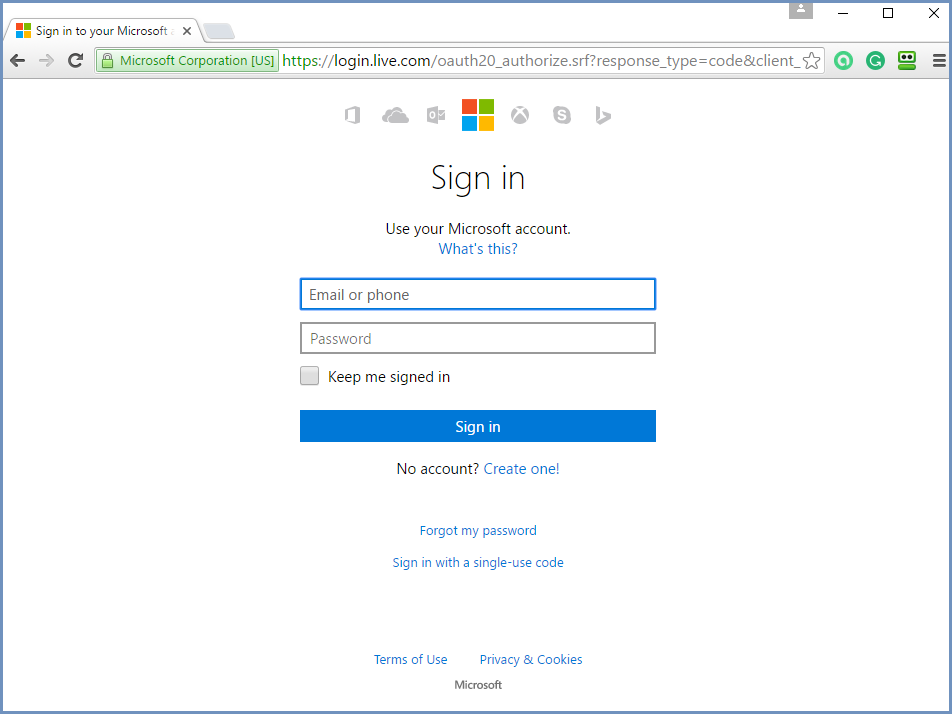
Task: Open the Grammarly extension icon
Action: [x=875, y=61]
